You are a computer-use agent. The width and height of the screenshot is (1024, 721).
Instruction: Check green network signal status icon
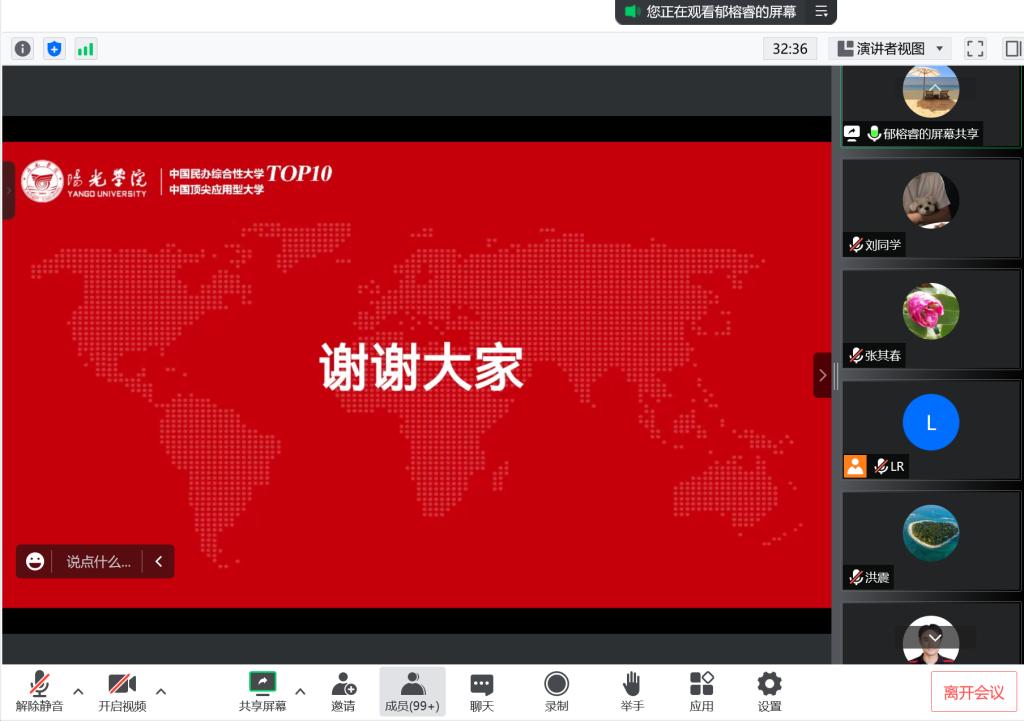click(x=86, y=48)
